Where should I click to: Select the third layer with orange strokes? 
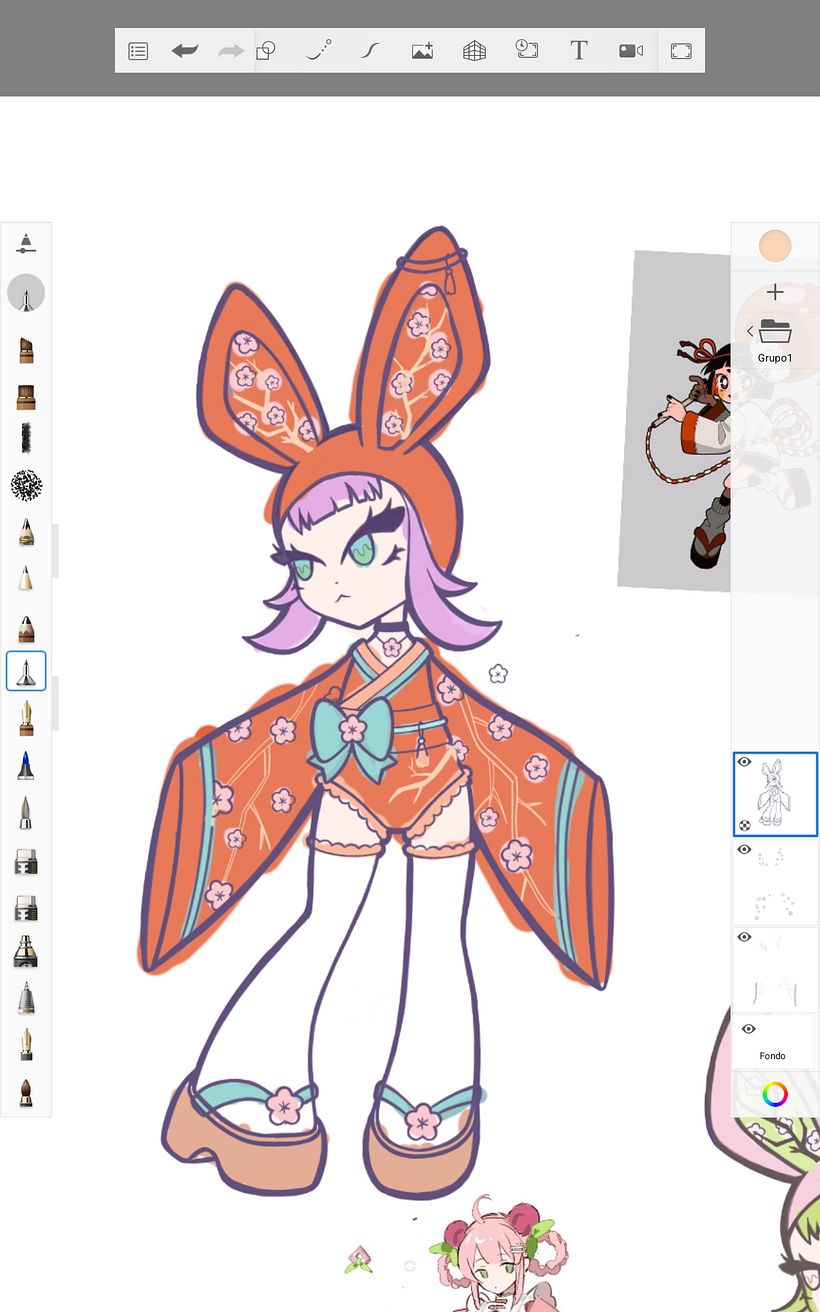(x=775, y=971)
